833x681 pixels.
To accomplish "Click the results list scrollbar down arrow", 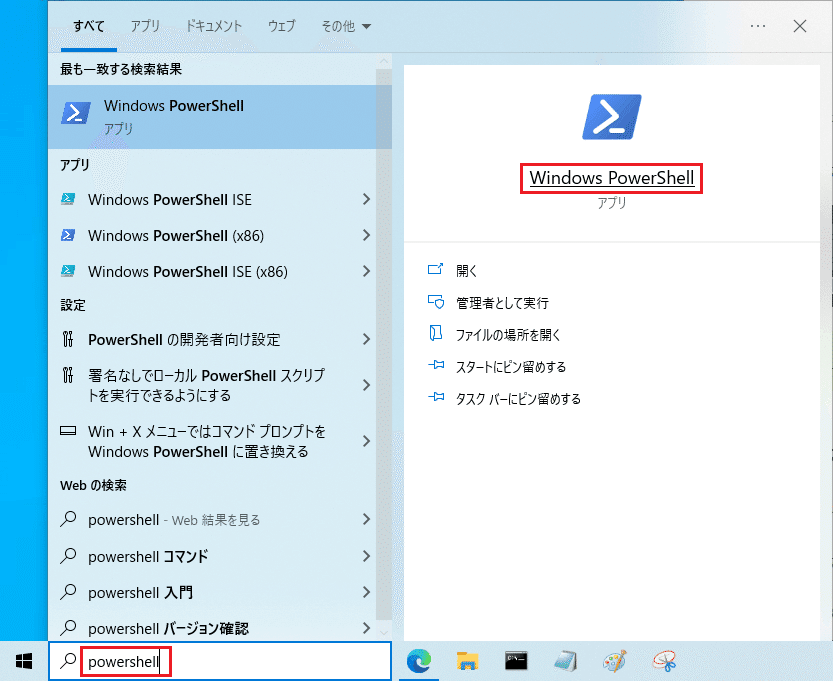I will [384, 632].
